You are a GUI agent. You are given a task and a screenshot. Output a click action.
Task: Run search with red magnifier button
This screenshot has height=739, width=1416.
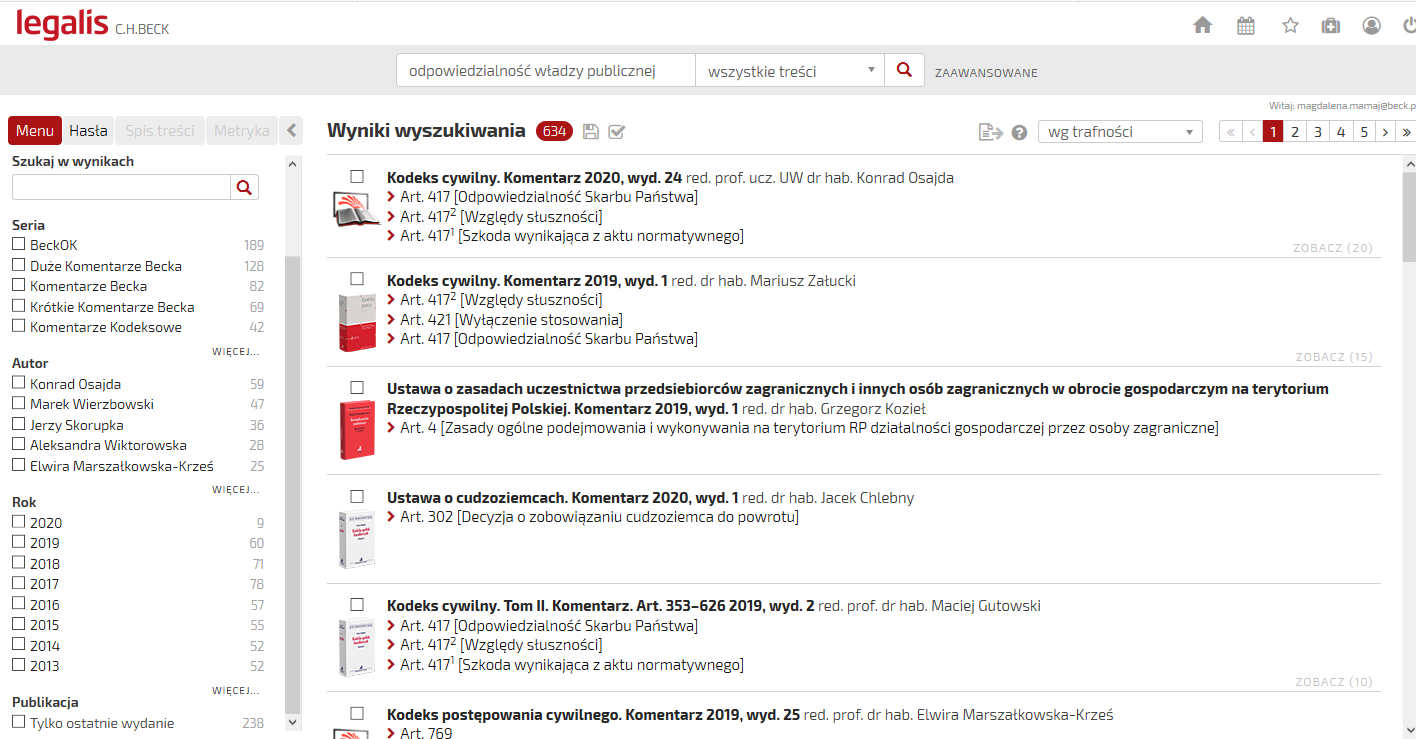click(x=904, y=71)
